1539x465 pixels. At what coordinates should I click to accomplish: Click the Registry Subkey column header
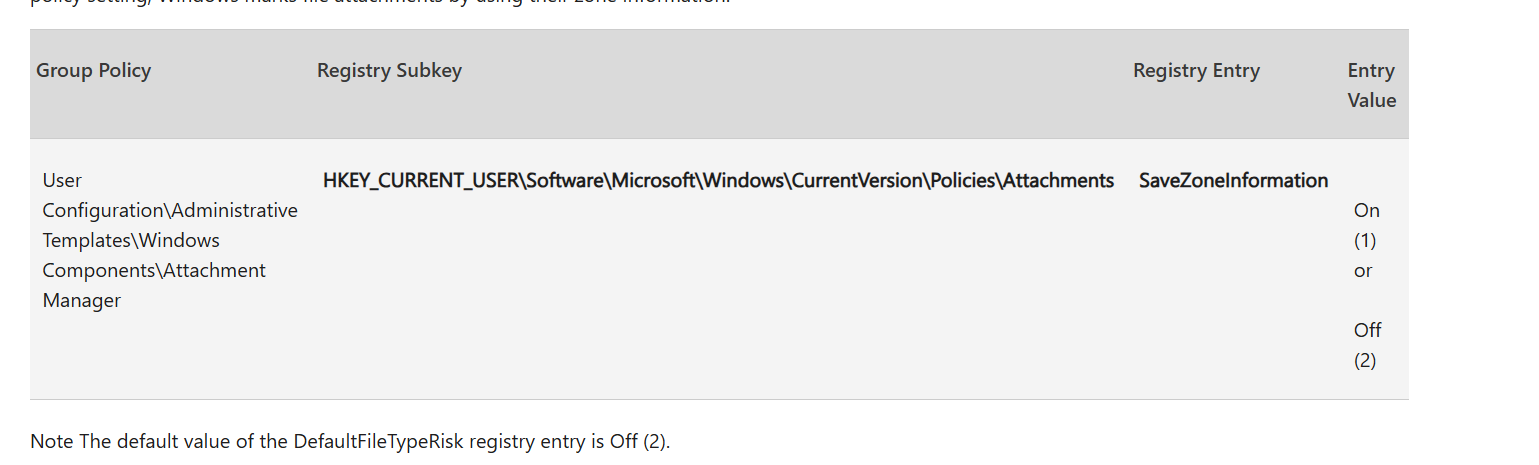pos(389,71)
